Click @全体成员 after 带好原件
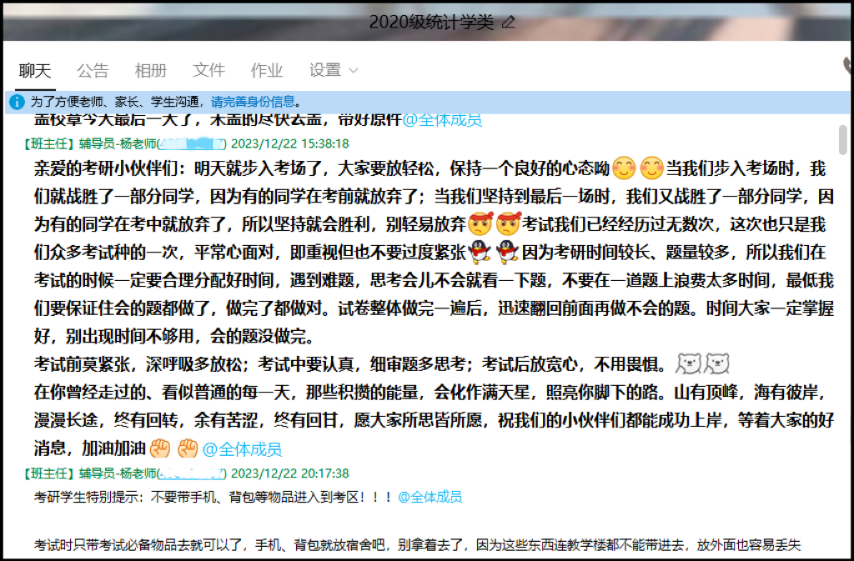 point(442,120)
